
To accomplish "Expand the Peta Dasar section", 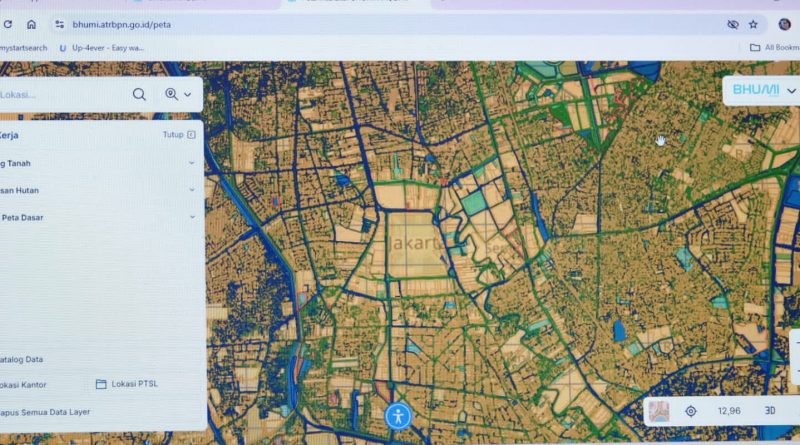I will [x=192, y=216].
